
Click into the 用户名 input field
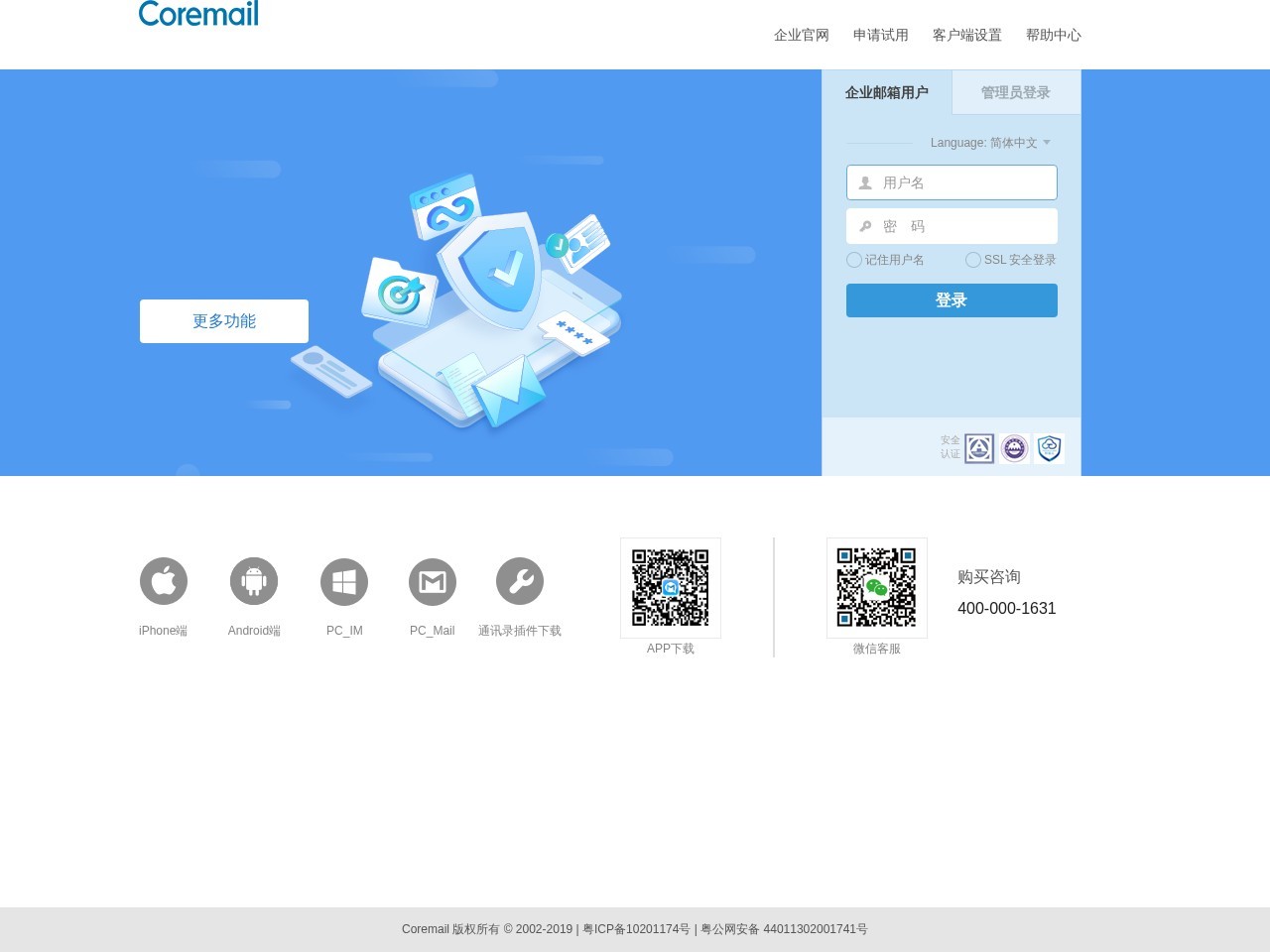pos(962,182)
